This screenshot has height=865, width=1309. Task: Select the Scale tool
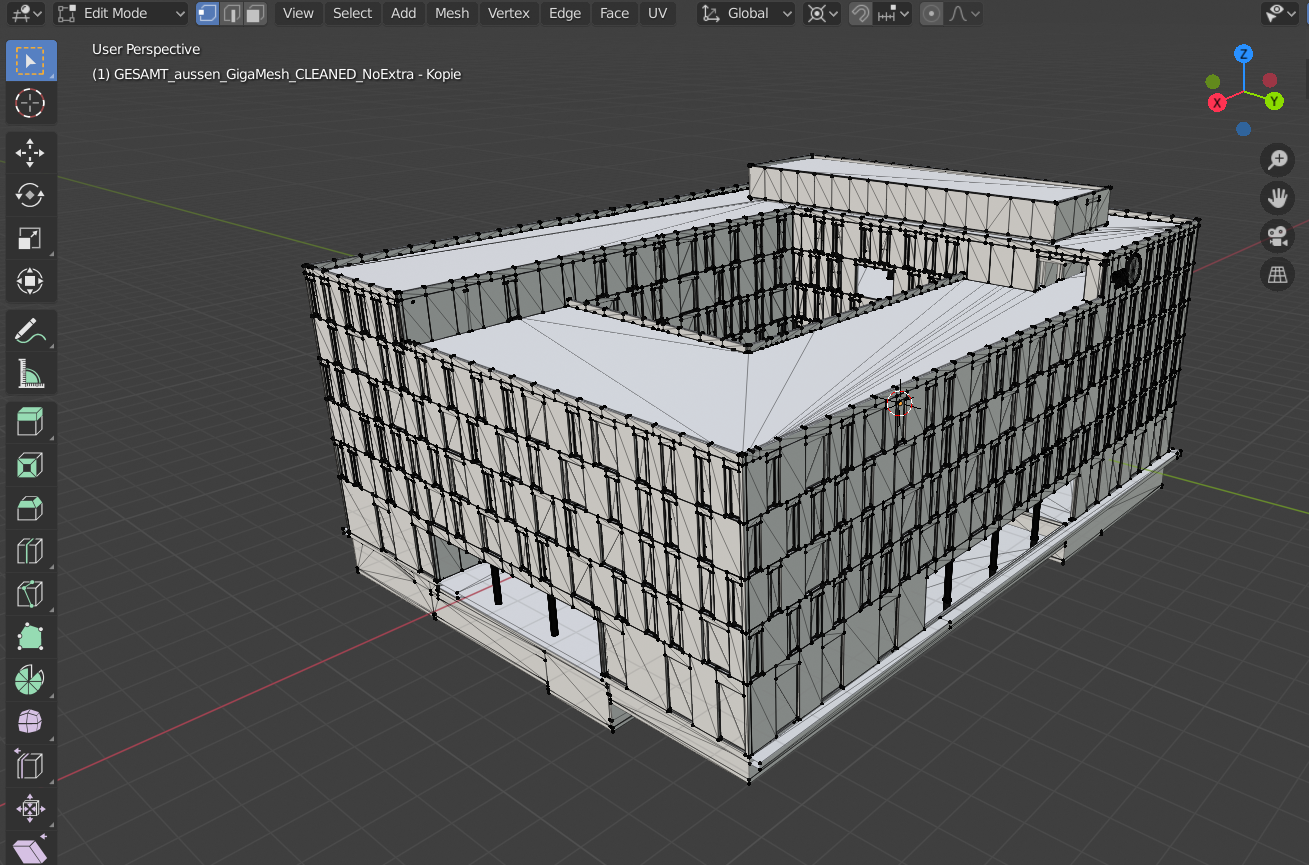(x=31, y=238)
